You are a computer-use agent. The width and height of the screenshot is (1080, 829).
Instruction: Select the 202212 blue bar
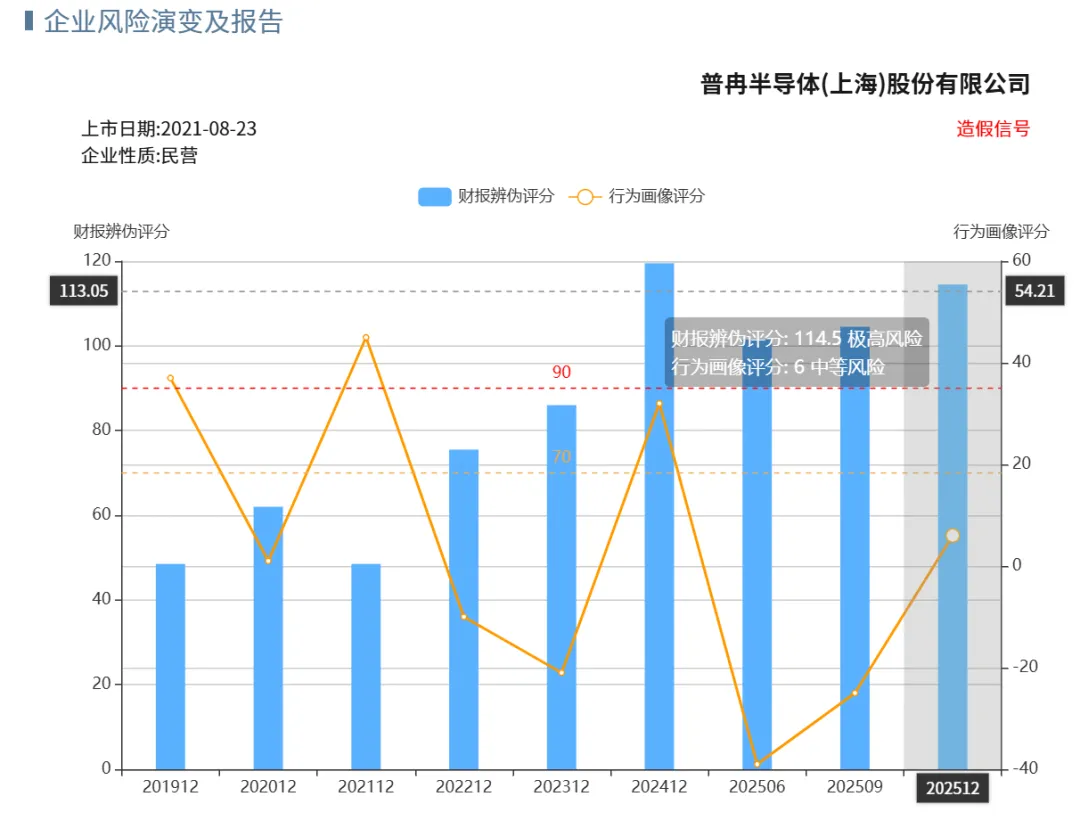[464, 609]
